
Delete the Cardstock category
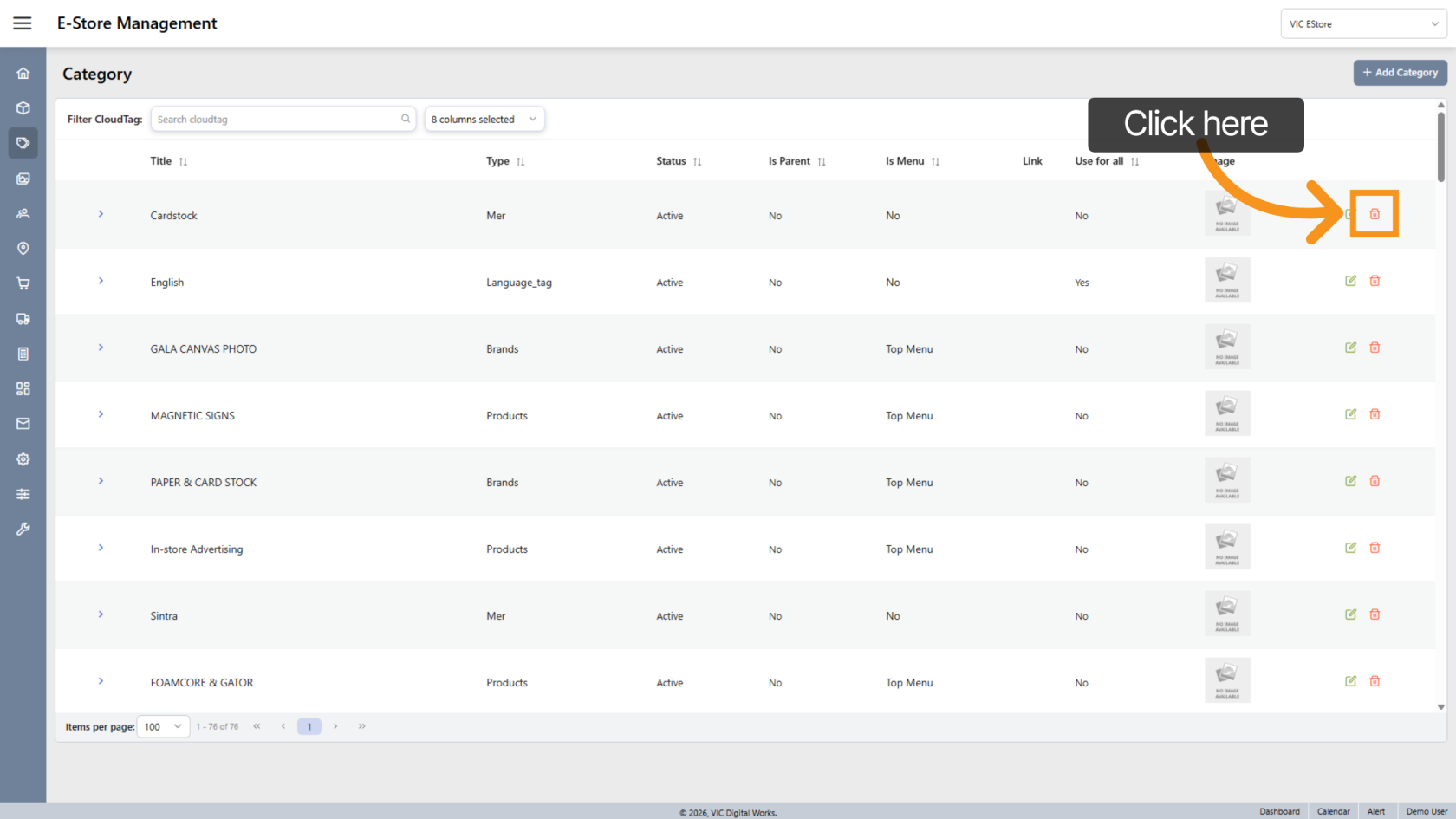point(1375,214)
